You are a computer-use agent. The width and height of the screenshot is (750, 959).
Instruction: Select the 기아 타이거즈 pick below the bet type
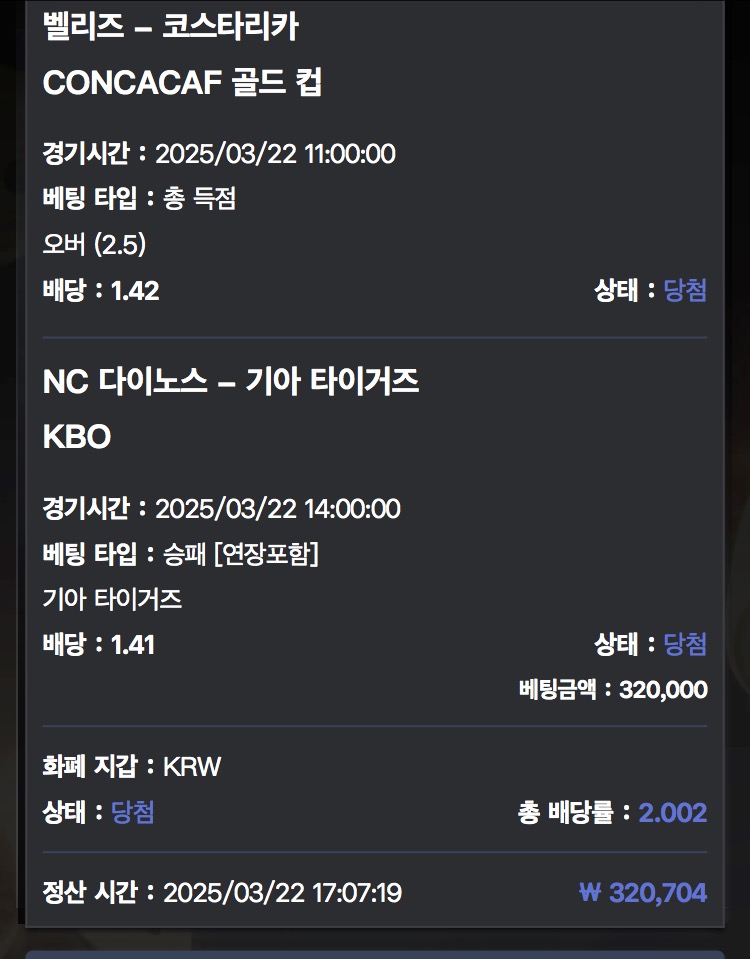pos(112,599)
